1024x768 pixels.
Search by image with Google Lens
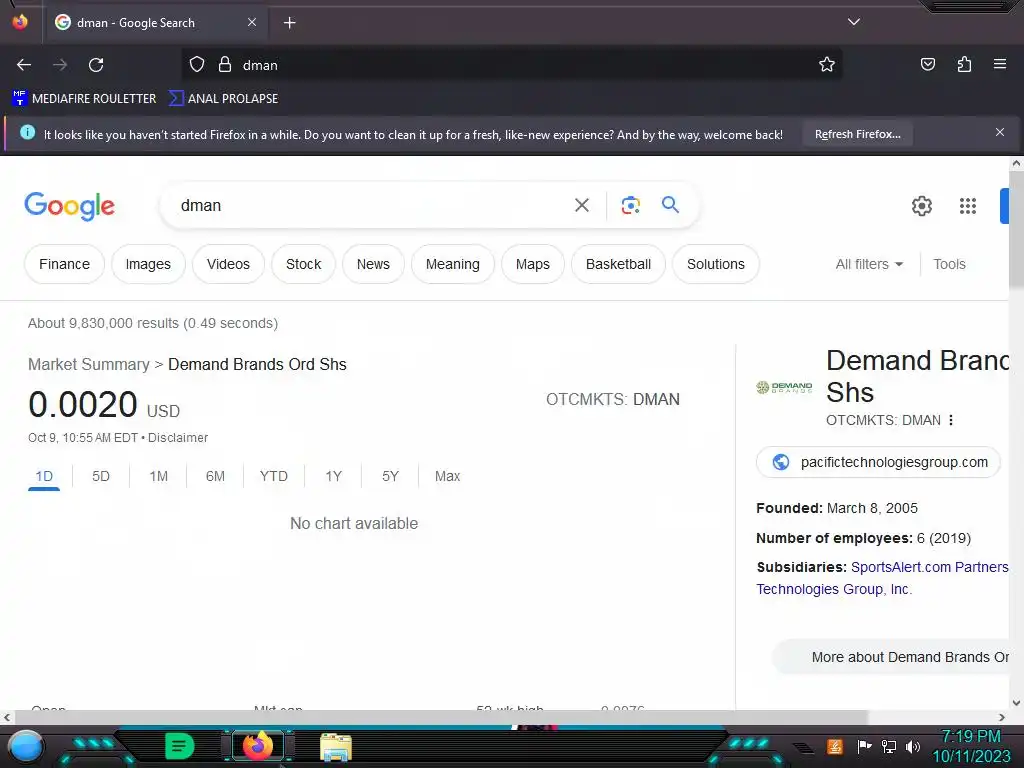[630, 206]
